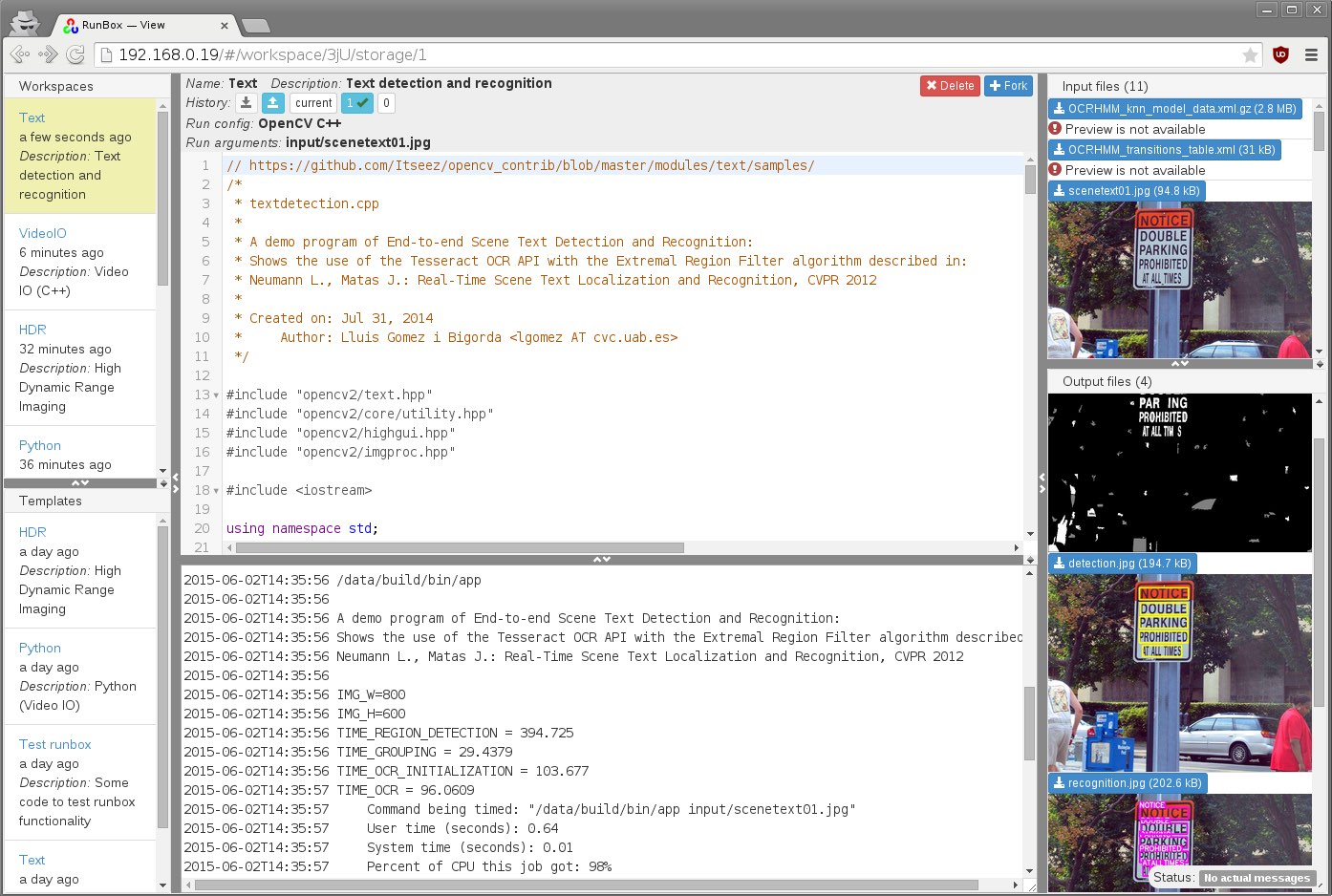Click the blue history upload icon
1332x896 pixels.
tap(273, 103)
